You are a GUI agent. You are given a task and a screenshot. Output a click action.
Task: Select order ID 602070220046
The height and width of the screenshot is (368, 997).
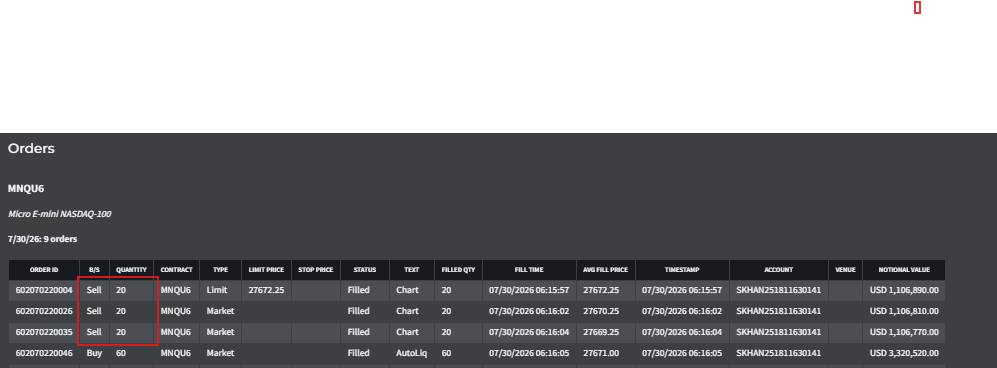(44, 353)
